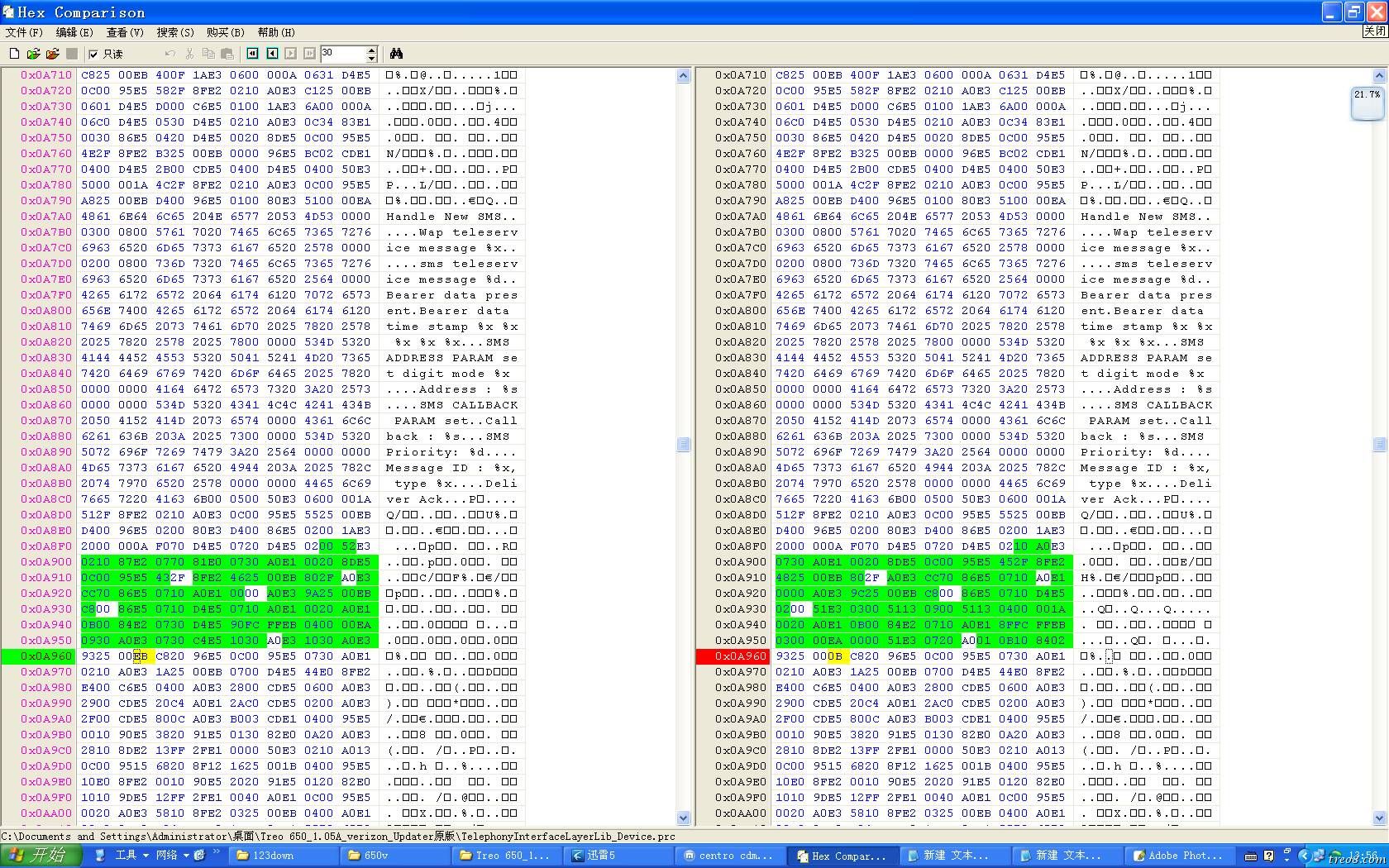Click the 关闭 button below the title bar

pos(1375,31)
